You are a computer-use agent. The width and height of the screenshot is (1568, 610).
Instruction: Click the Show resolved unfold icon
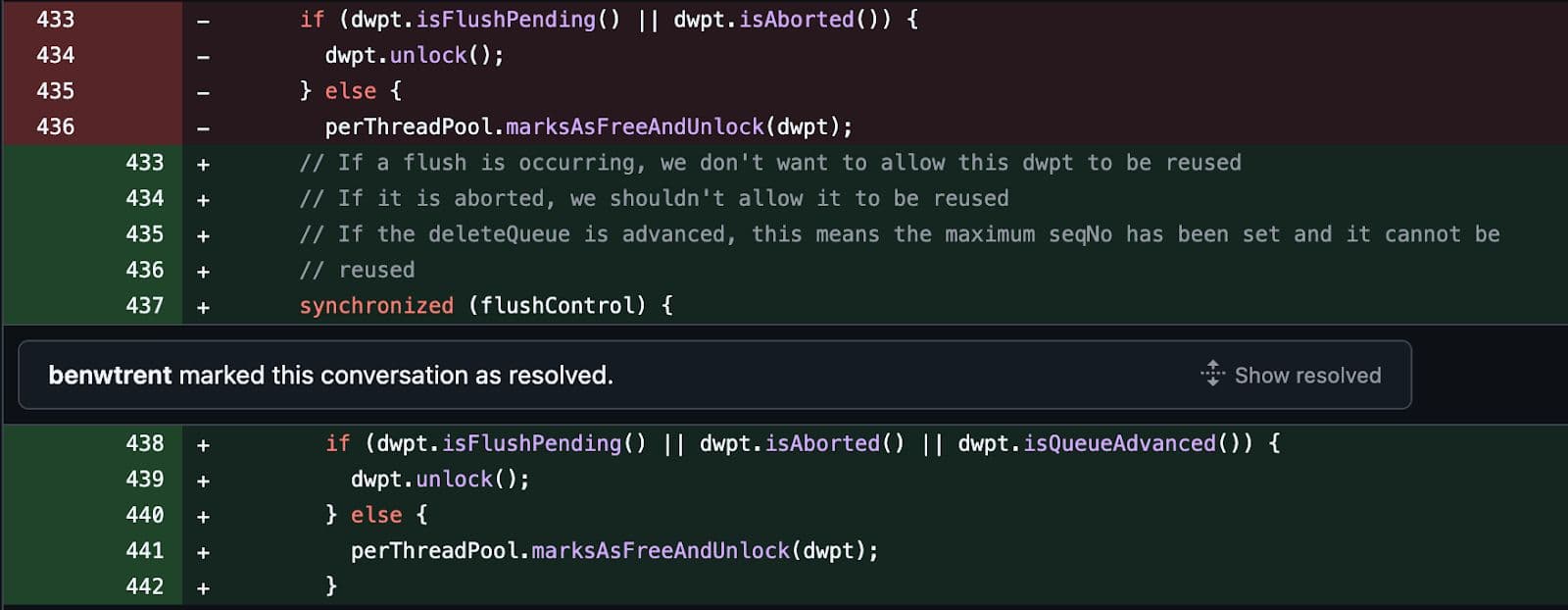[1212, 374]
